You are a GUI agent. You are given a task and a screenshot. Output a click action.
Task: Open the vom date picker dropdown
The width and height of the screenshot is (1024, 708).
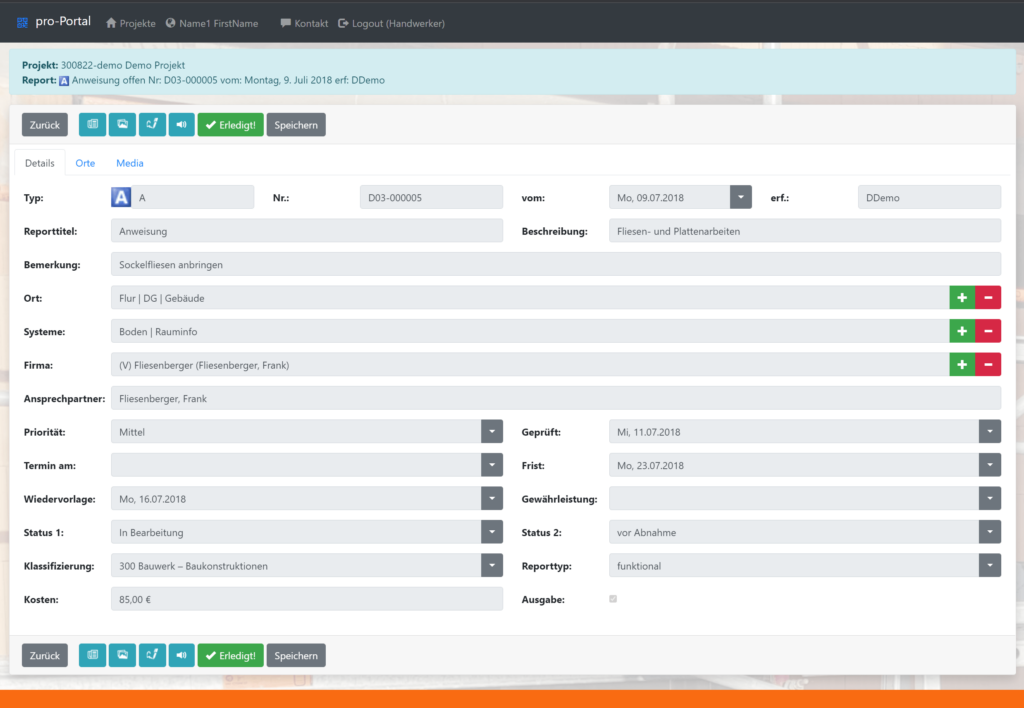[x=740, y=196]
